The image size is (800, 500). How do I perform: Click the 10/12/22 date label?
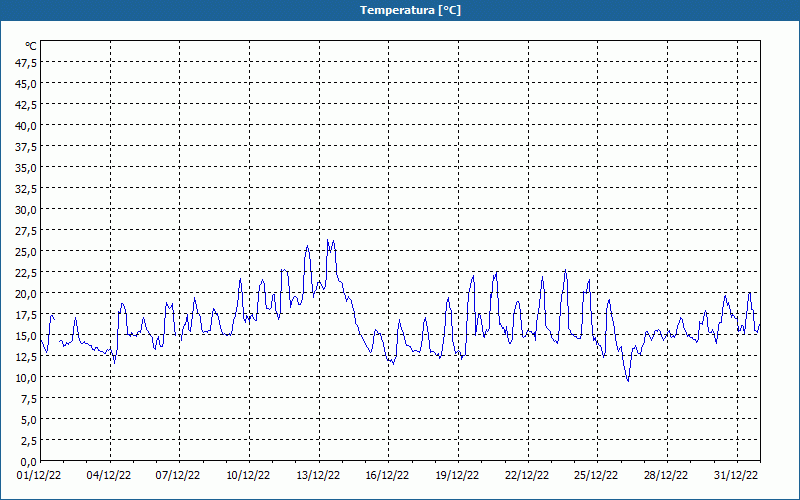[248, 476]
